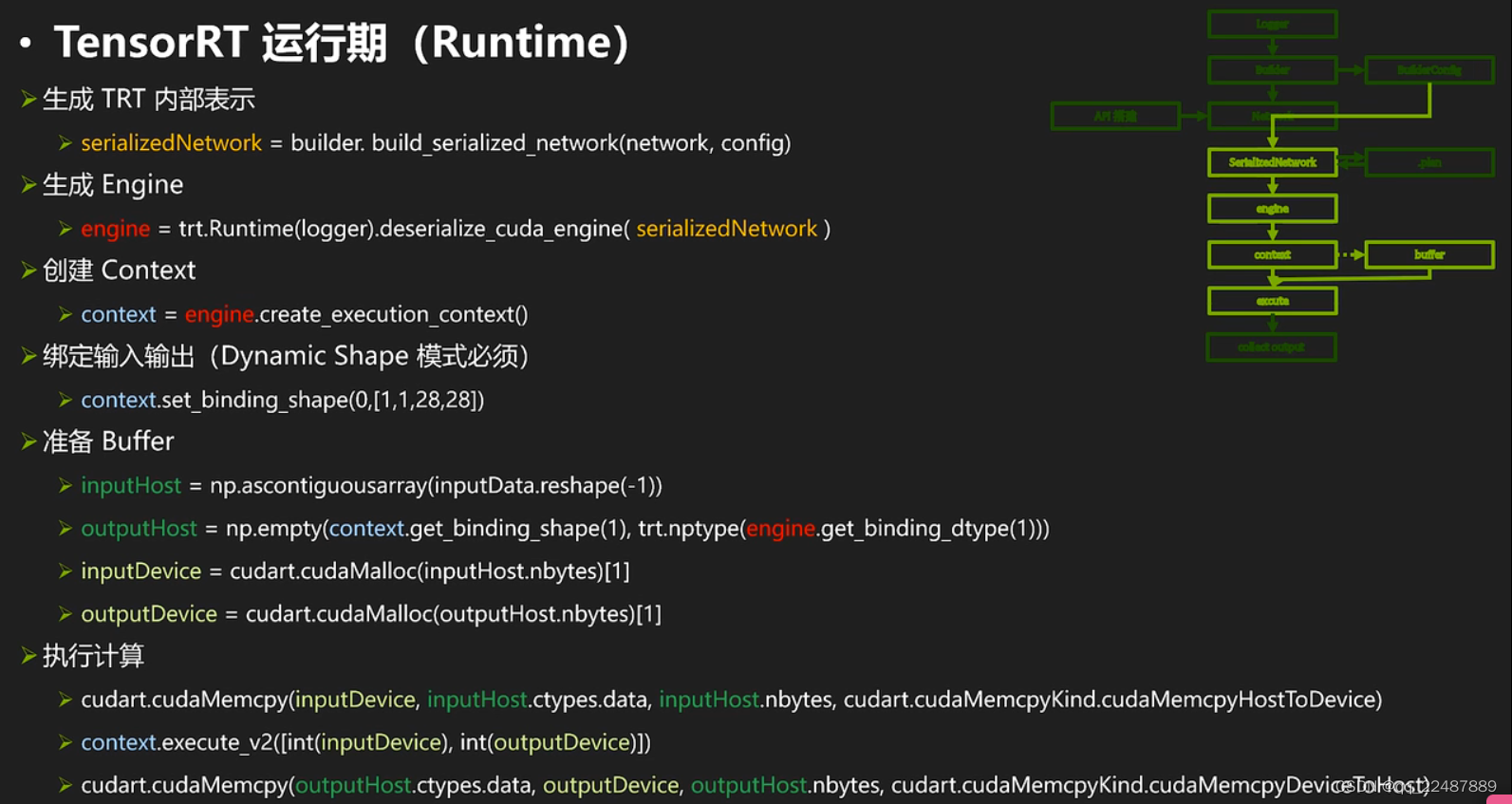
Task: Select the heading "准备 Buffer"
Action: 108,441
